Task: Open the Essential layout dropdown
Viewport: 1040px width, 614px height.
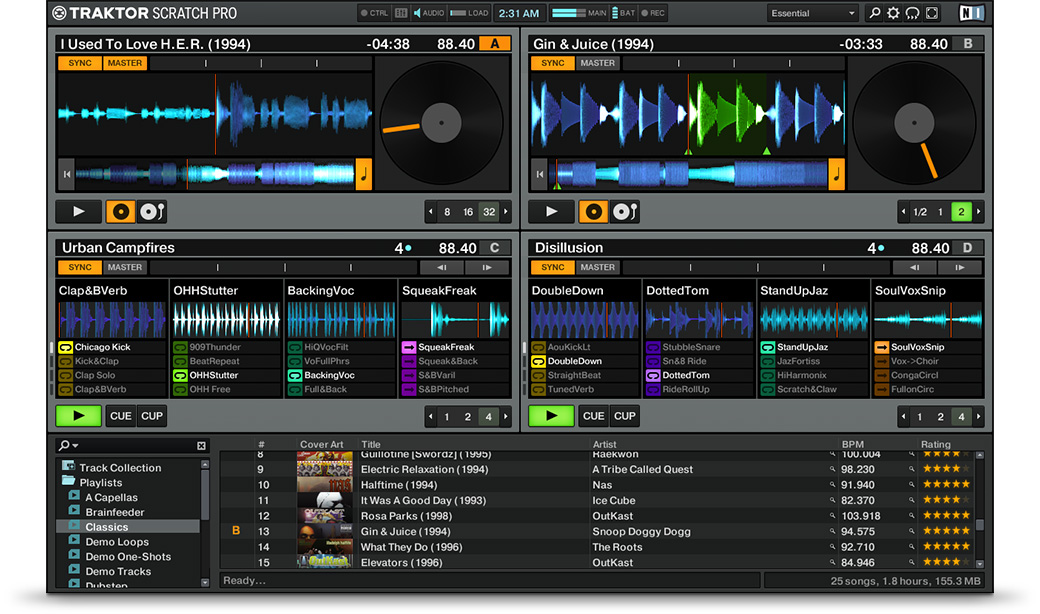Action: coord(813,13)
